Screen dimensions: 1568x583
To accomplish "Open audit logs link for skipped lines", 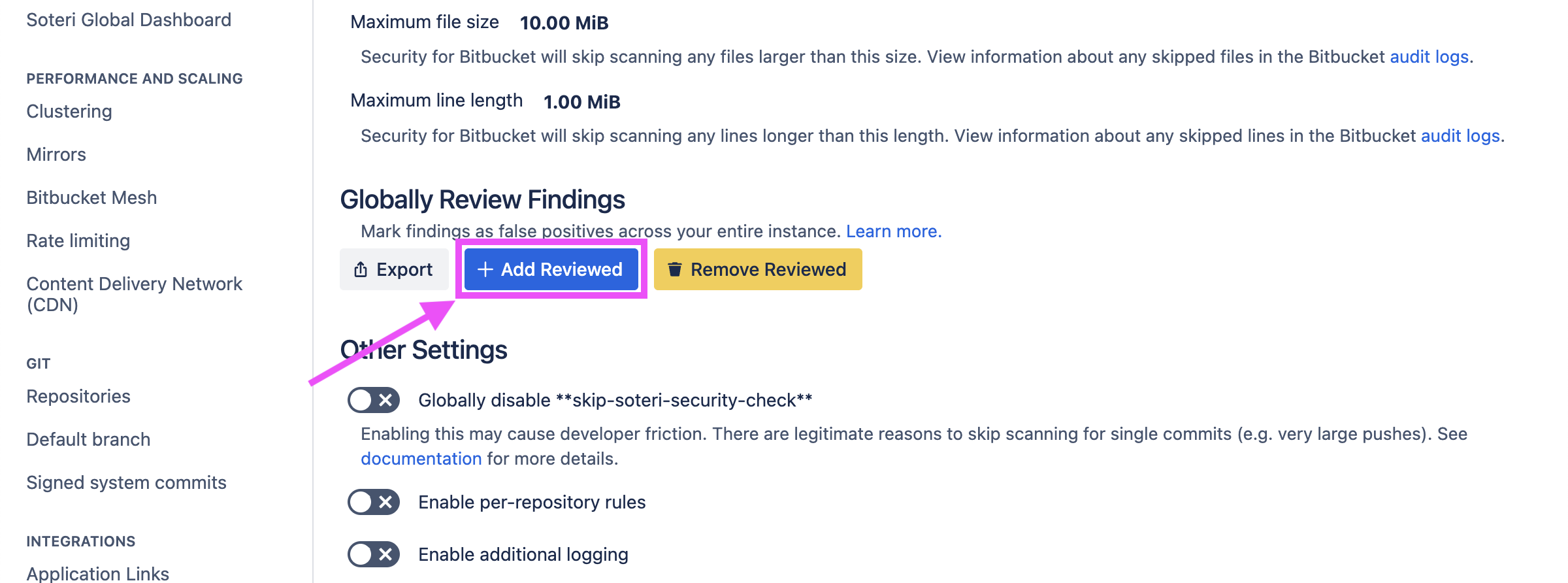I will (x=1460, y=136).
